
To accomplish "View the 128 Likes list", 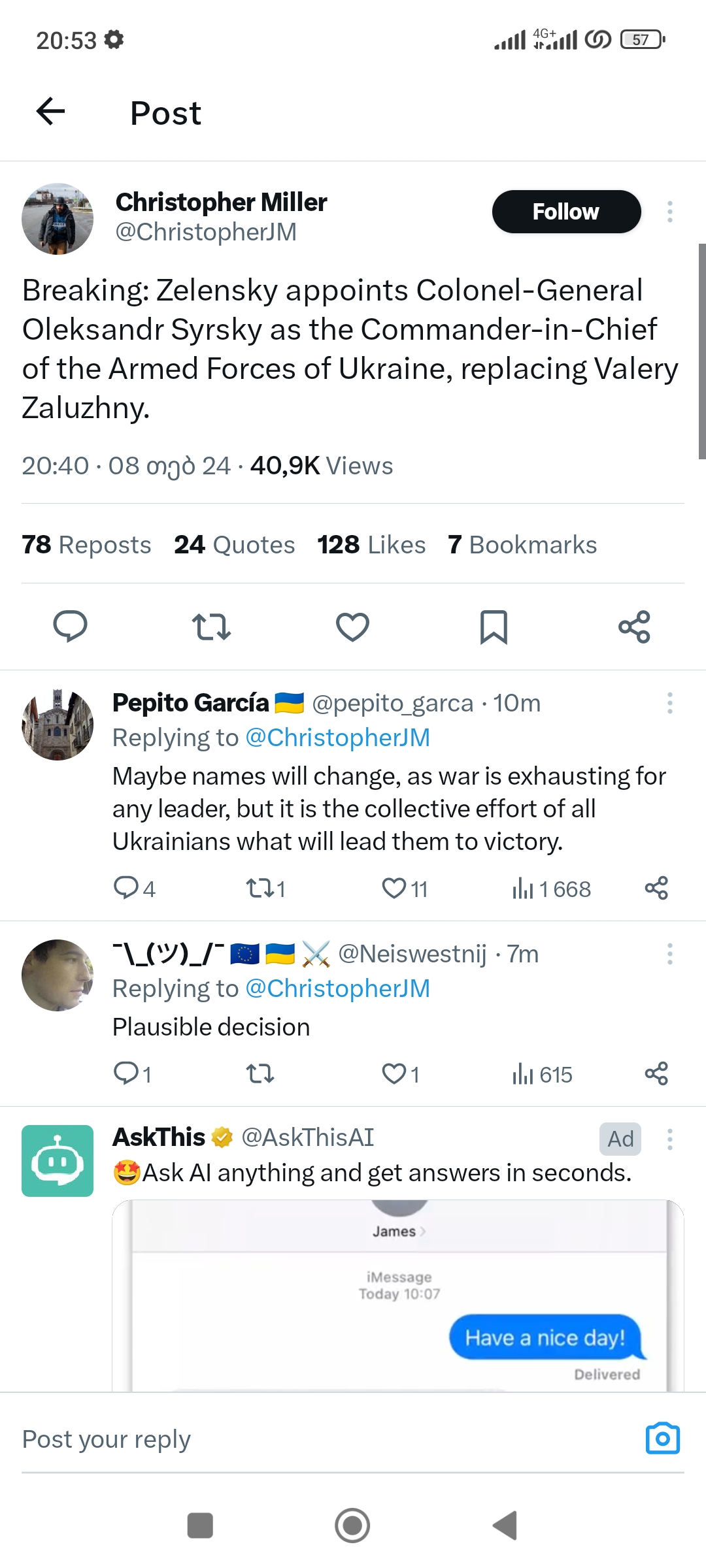I will click(371, 545).
